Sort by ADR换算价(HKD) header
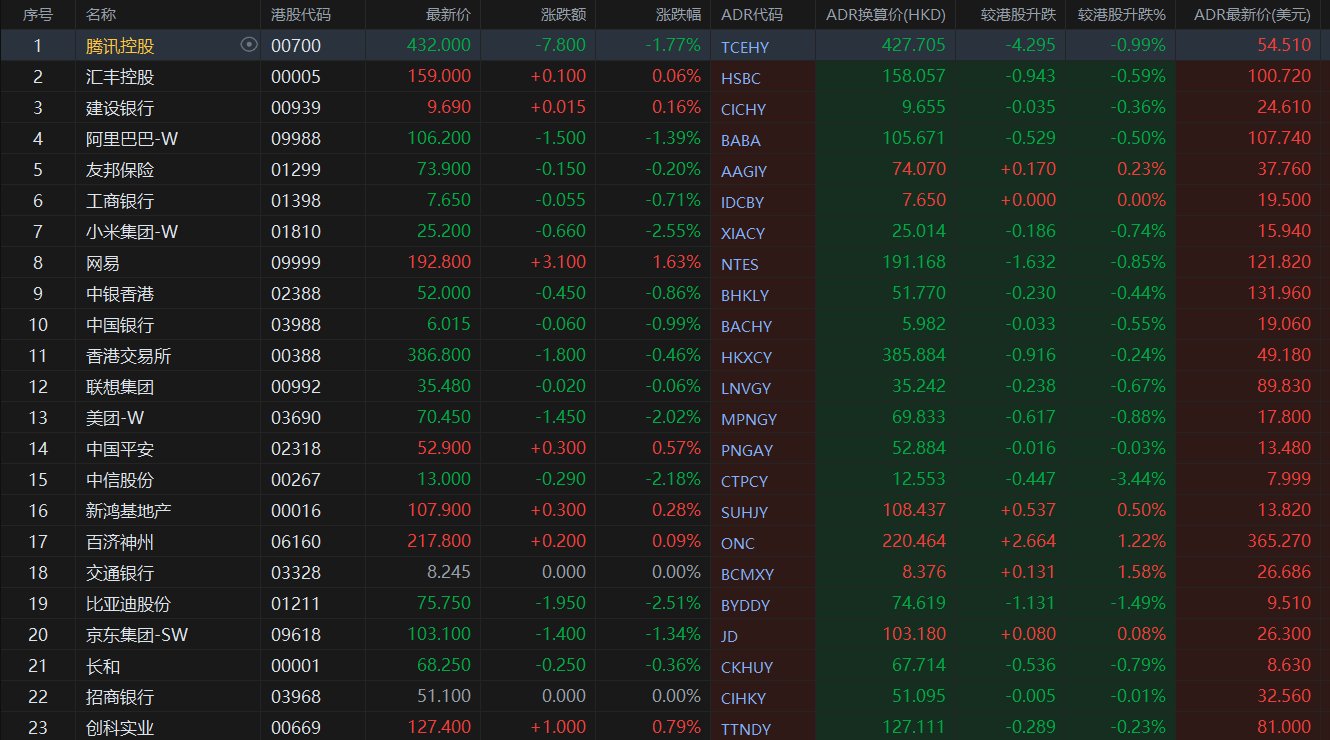 point(886,15)
